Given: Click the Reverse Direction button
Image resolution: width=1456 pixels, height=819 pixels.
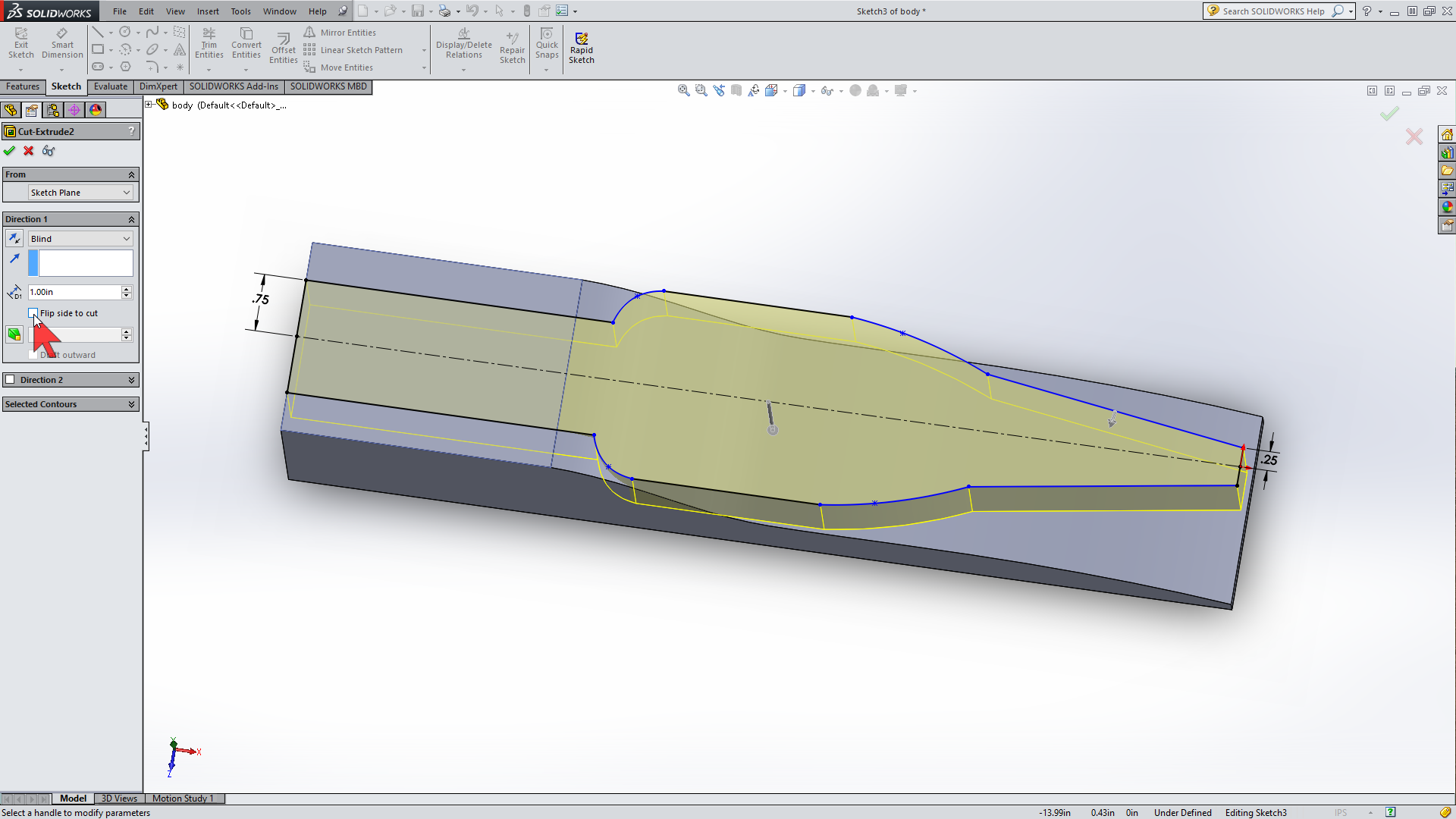Looking at the screenshot, I should click(x=14, y=239).
